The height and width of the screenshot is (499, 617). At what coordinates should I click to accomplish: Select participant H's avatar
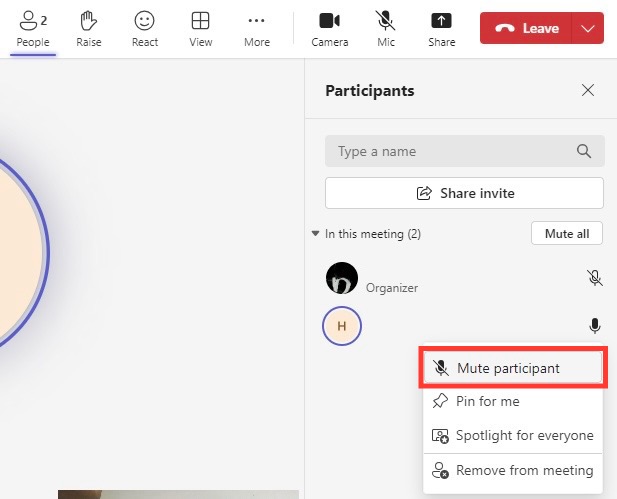[342, 326]
